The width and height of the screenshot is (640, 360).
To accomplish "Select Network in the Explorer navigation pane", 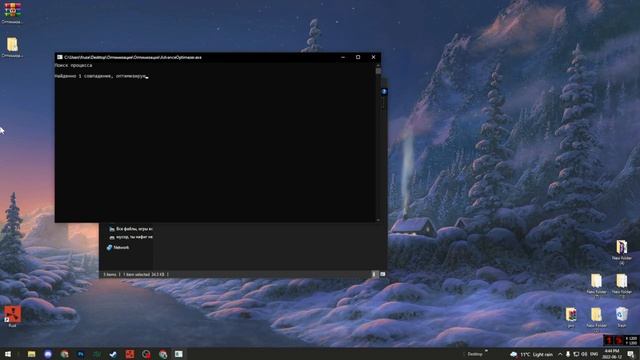I will coord(118,247).
